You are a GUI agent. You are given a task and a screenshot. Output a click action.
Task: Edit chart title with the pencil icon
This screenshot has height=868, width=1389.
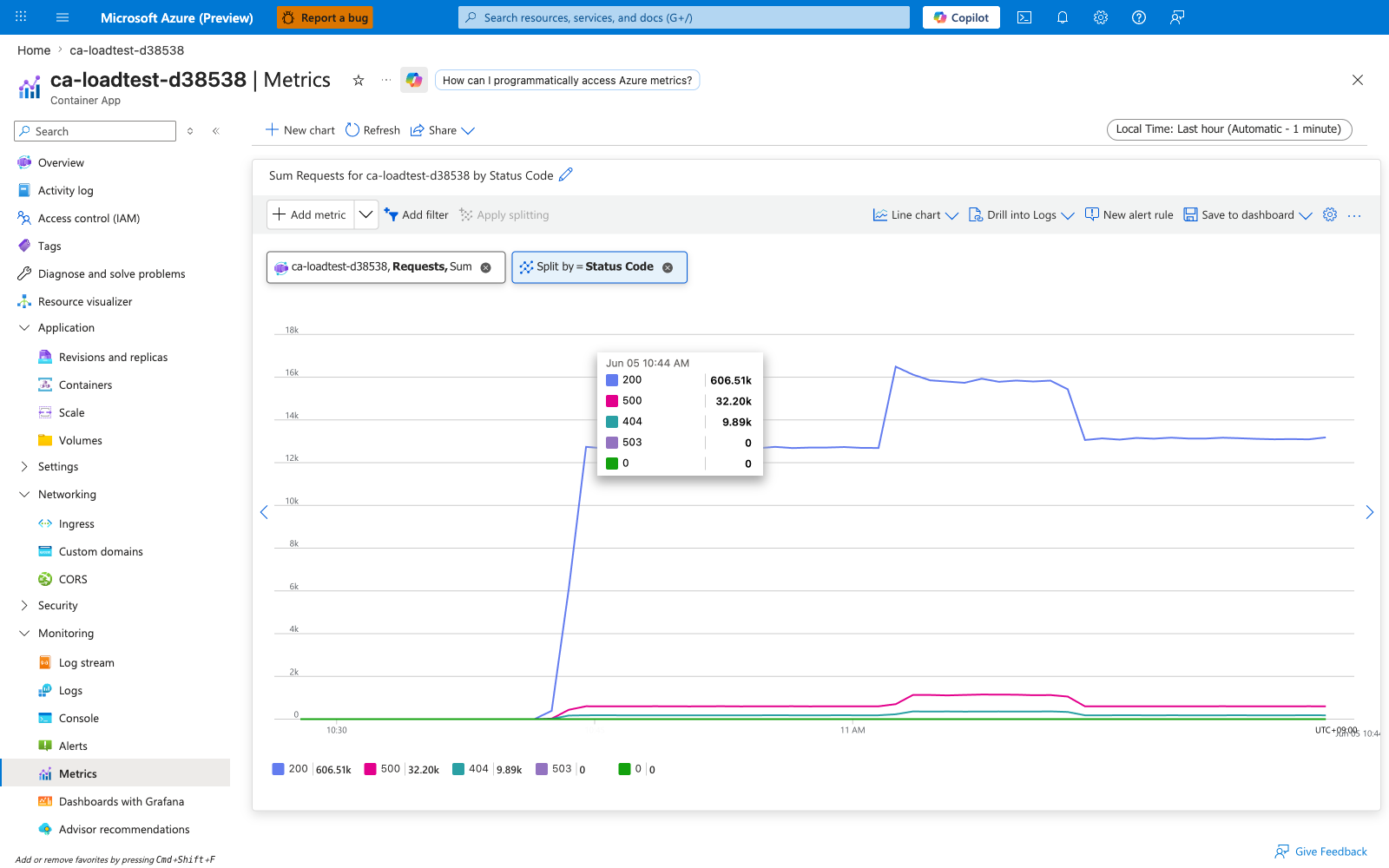click(566, 174)
